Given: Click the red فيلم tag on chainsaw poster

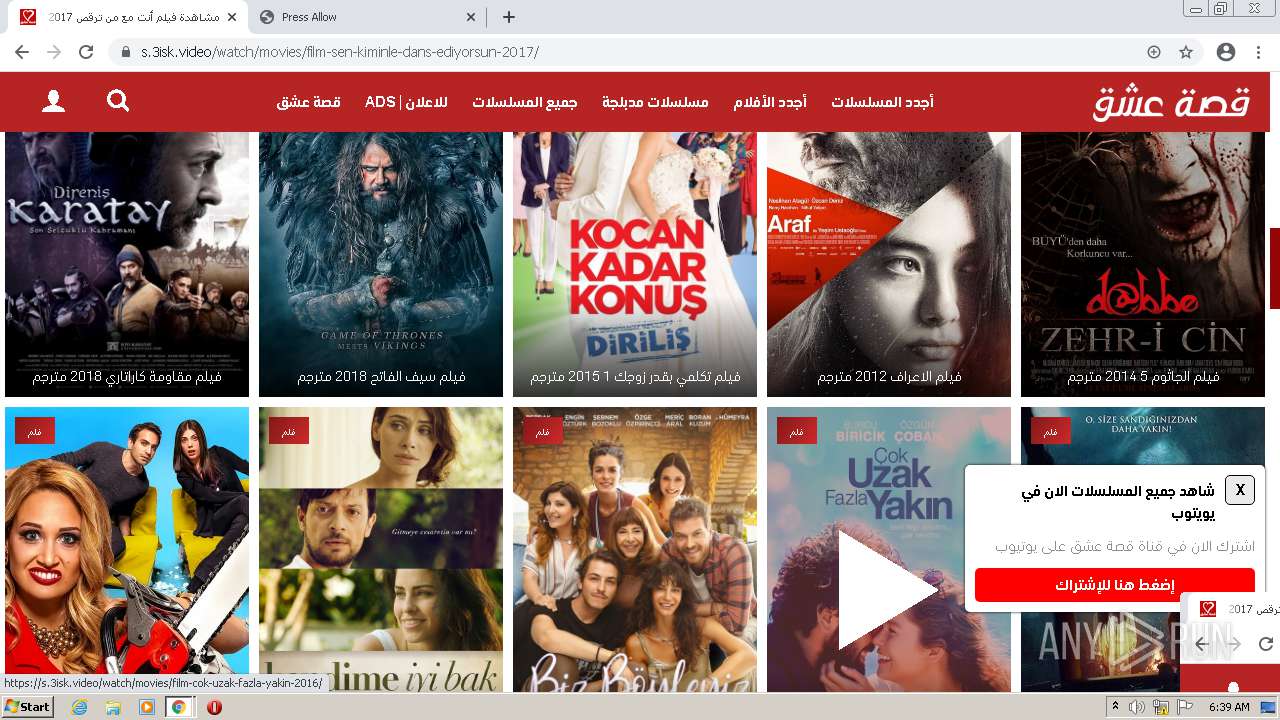Looking at the screenshot, I should pyautogui.click(x=35, y=431).
